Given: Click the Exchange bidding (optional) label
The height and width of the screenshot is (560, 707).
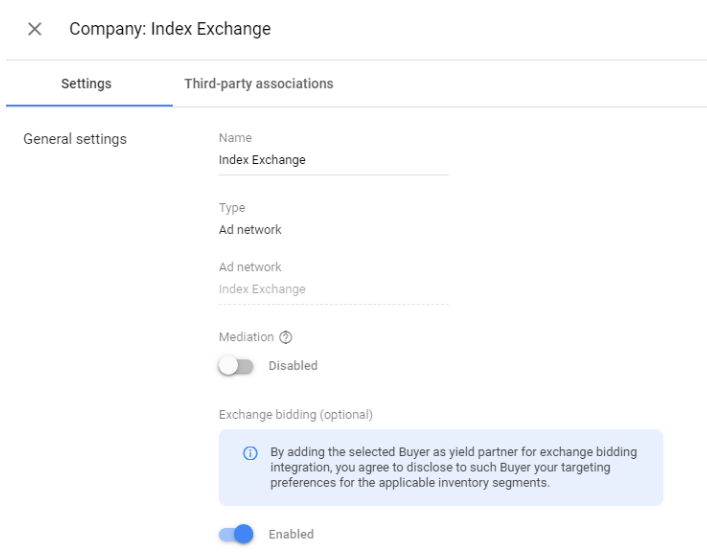Looking at the screenshot, I should tap(295, 414).
